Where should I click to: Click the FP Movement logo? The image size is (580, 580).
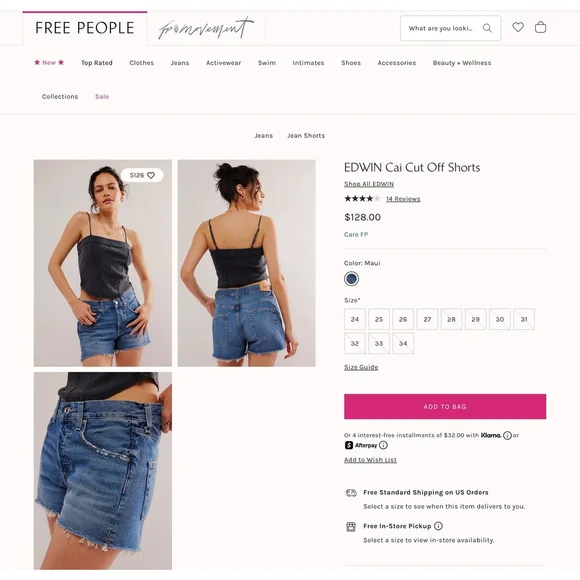point(206,28)
